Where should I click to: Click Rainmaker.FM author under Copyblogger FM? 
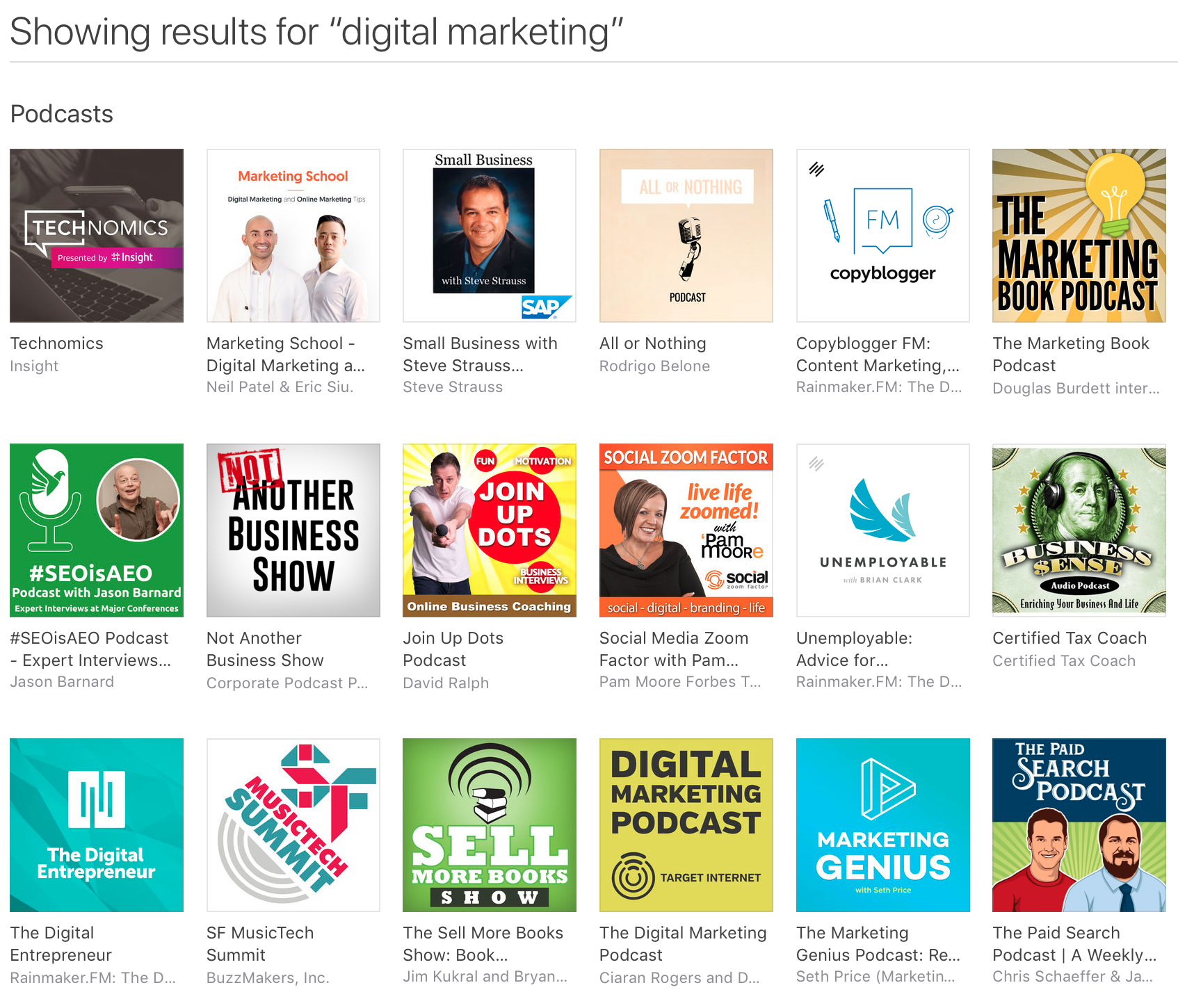tap(879, 387)
